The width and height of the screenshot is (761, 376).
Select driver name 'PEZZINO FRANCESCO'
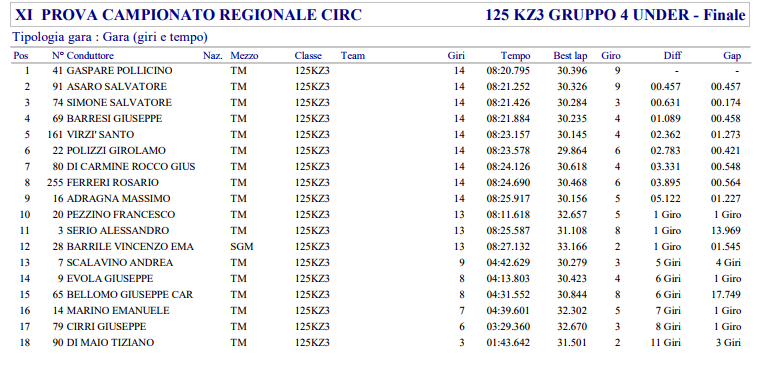click(x=121, y=215)
